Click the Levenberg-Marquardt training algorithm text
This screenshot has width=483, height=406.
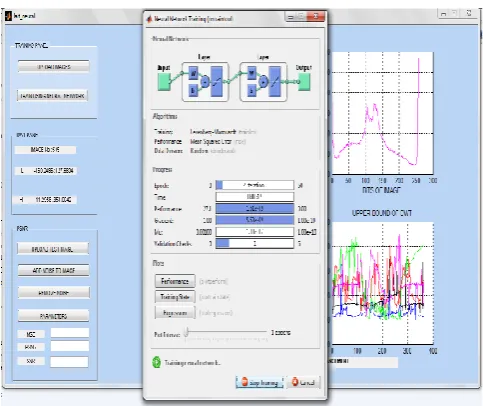coord(213,132)
